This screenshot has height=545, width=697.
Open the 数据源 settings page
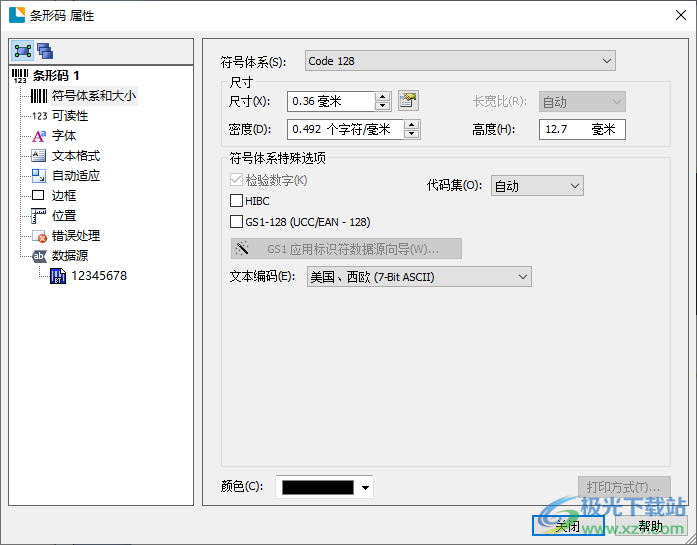click(x=70, y=256)
